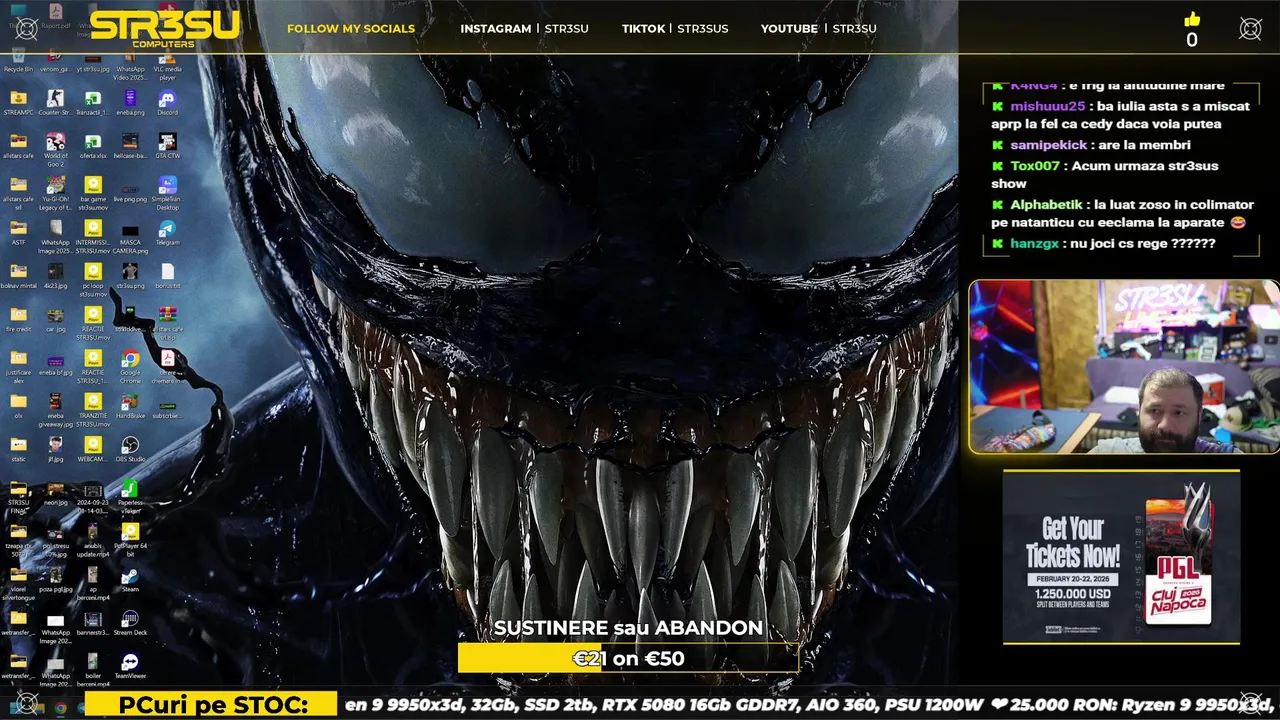Open the justificare alex folder

(x=18, y=364)
